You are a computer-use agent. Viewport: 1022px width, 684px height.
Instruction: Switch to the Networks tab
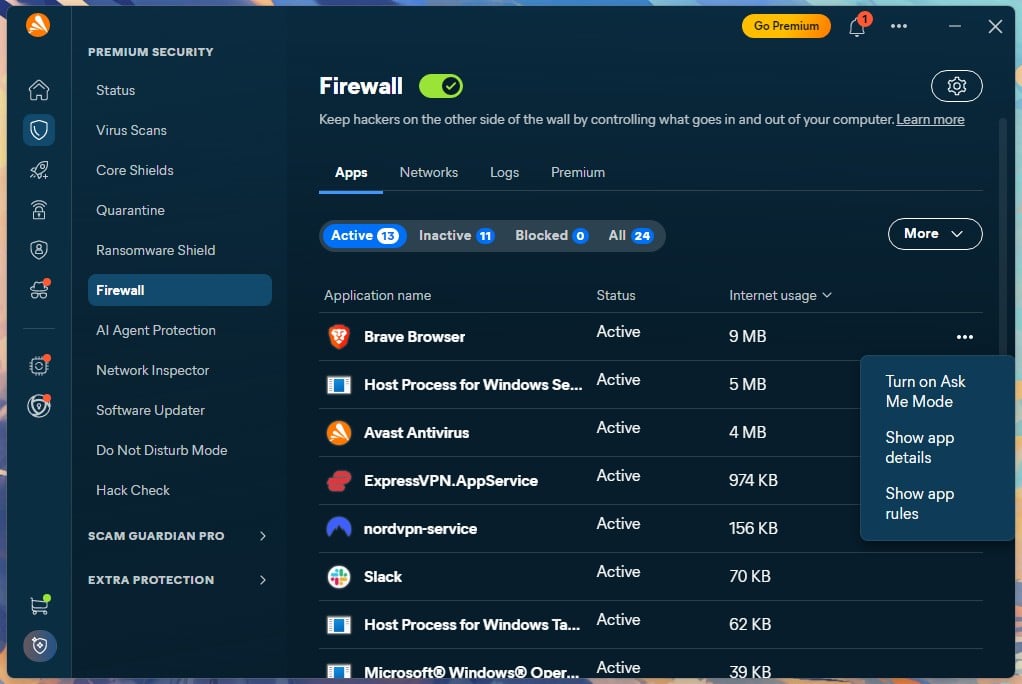(x=428, y=173)
